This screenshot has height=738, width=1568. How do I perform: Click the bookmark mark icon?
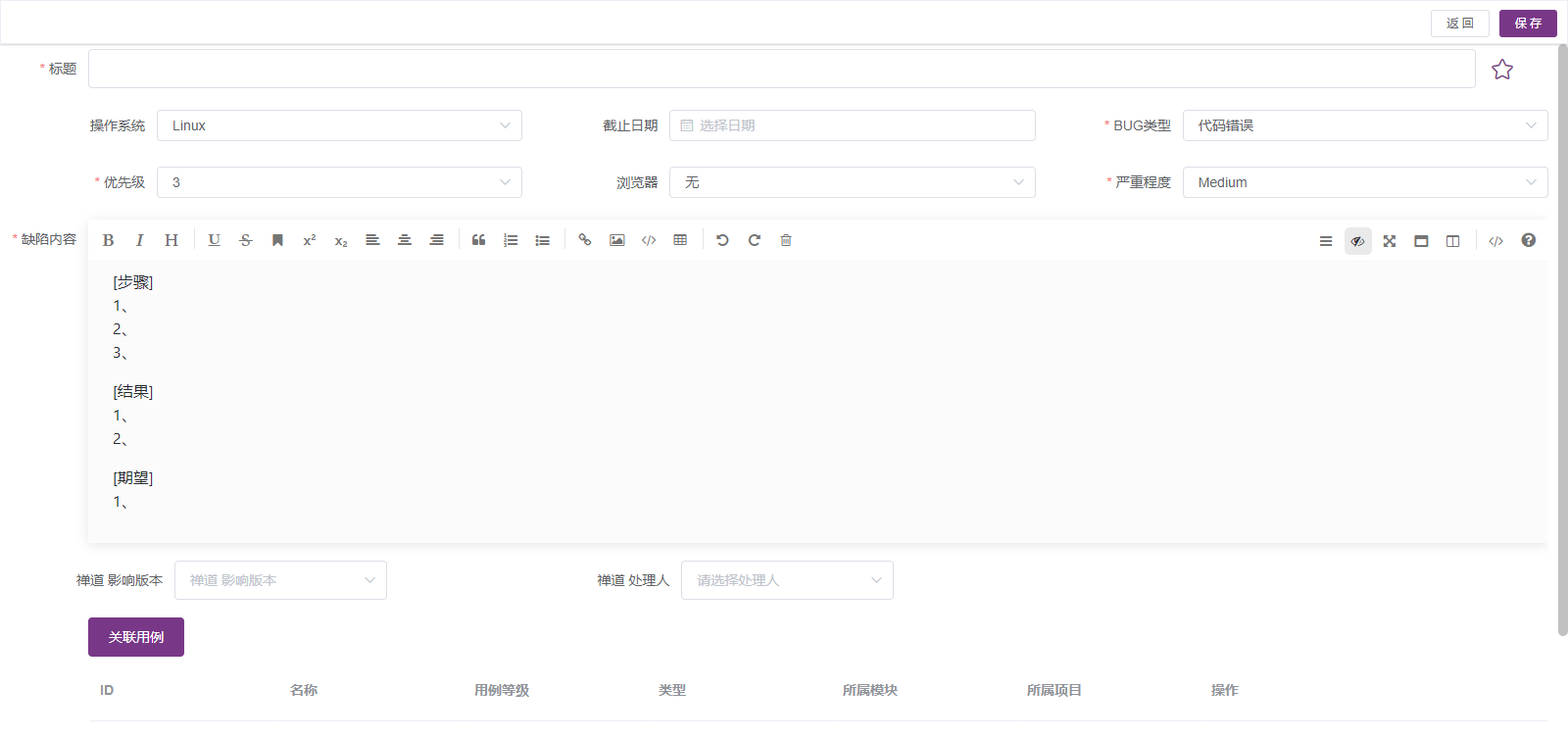(x=277, y=240)
